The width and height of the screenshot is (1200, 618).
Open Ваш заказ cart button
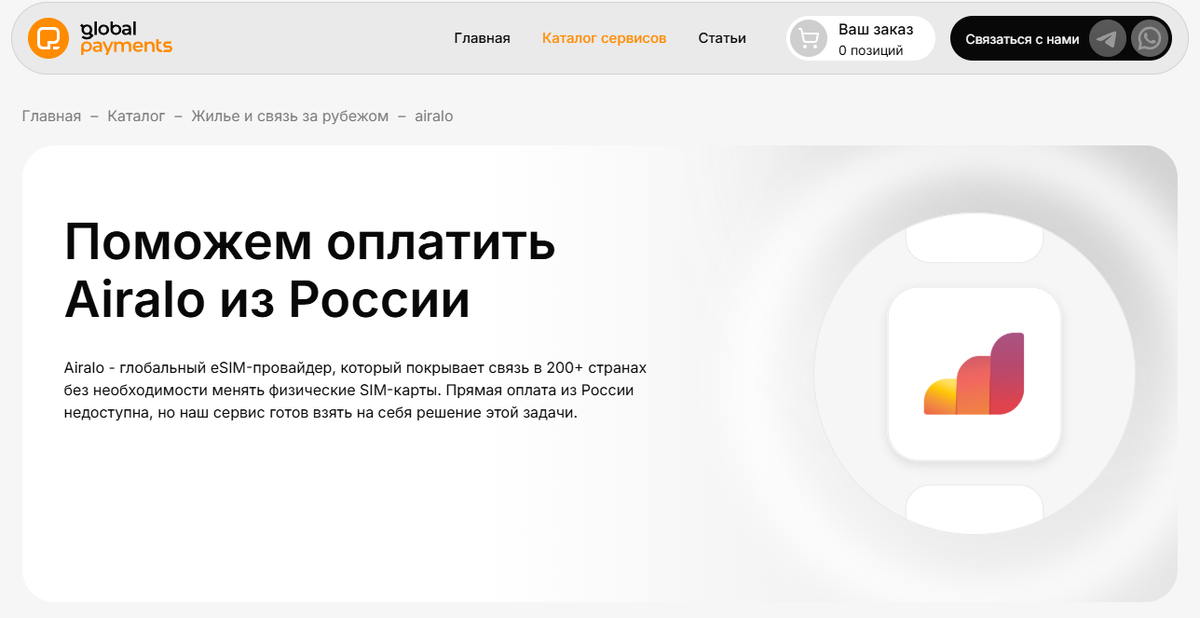[860, 39]
